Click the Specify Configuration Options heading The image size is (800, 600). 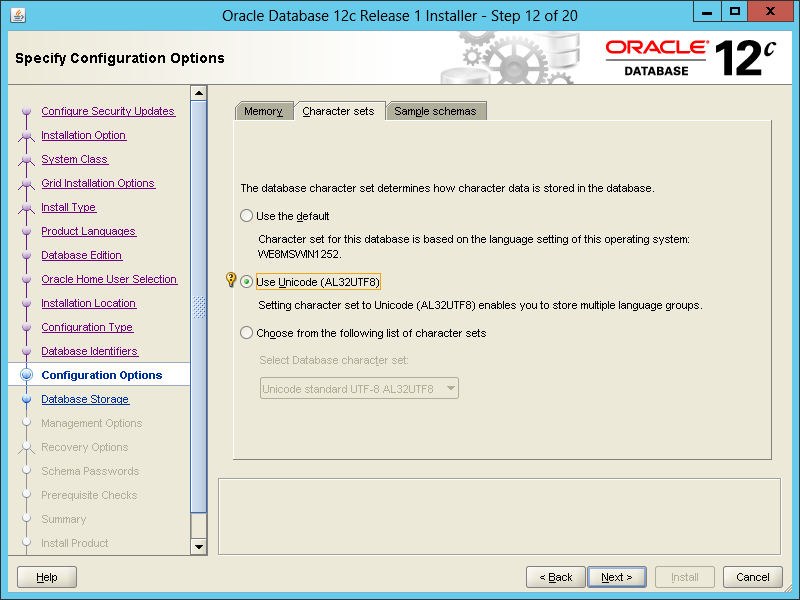click(x=120, y=58)
